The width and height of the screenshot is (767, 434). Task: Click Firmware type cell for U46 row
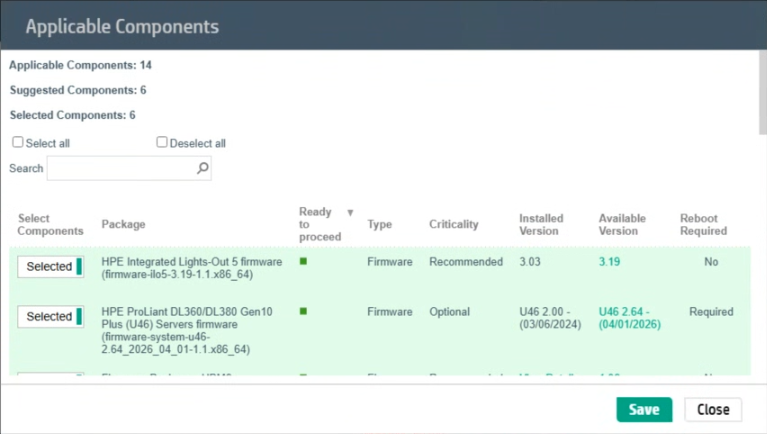390,312
